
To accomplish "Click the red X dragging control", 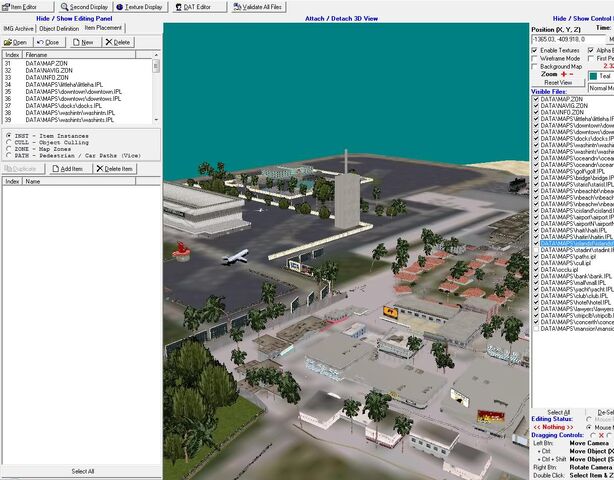I will pyautogui.click(x=601, y=435).
